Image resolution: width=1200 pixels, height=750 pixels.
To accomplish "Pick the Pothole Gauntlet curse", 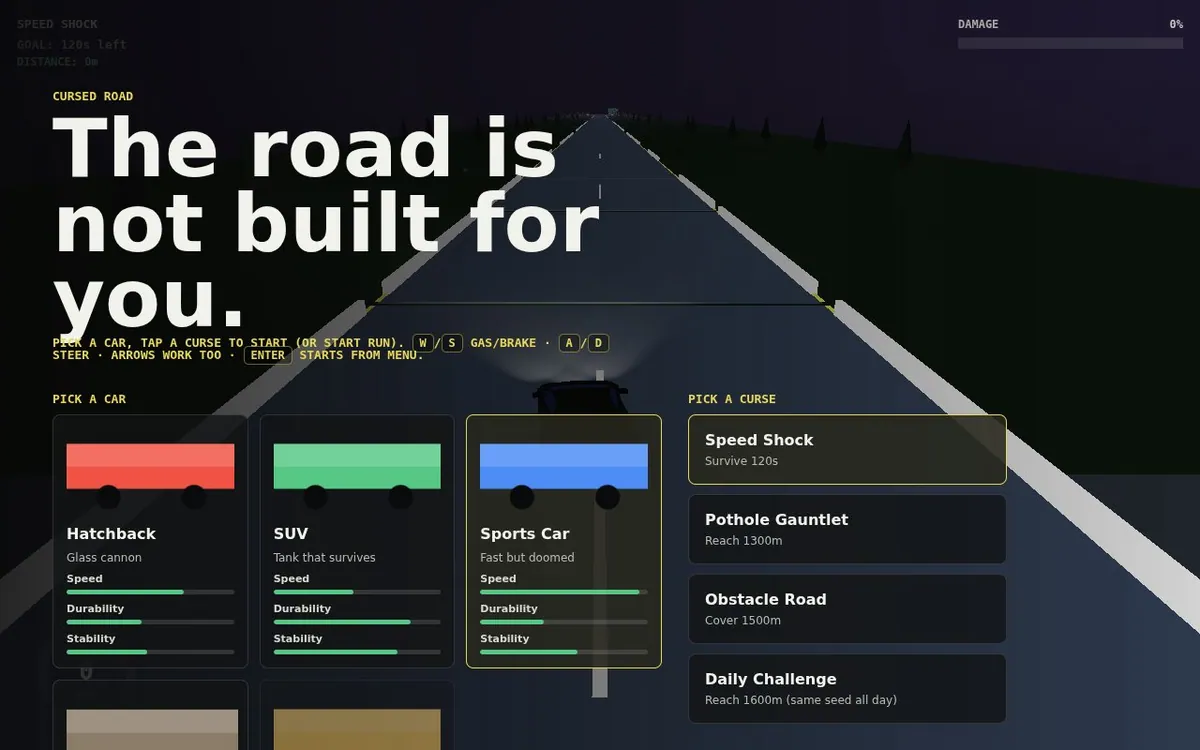I will 847,529.
